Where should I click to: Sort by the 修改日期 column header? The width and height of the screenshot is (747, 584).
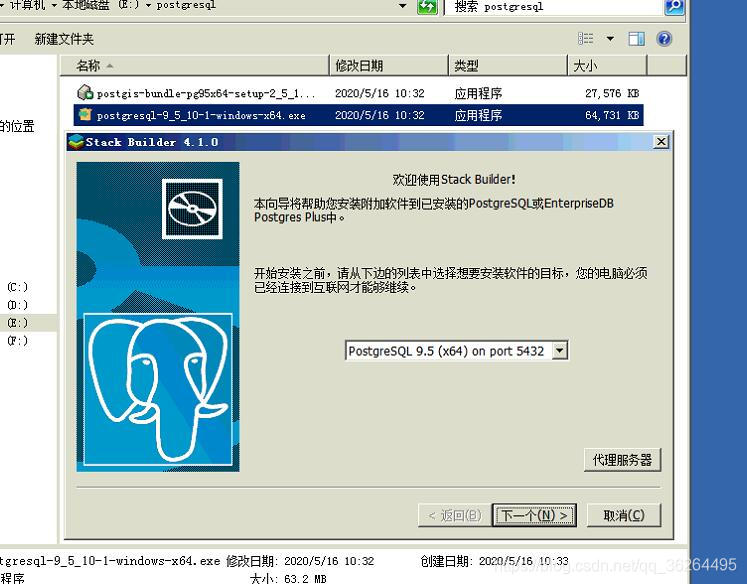point(389,65)
